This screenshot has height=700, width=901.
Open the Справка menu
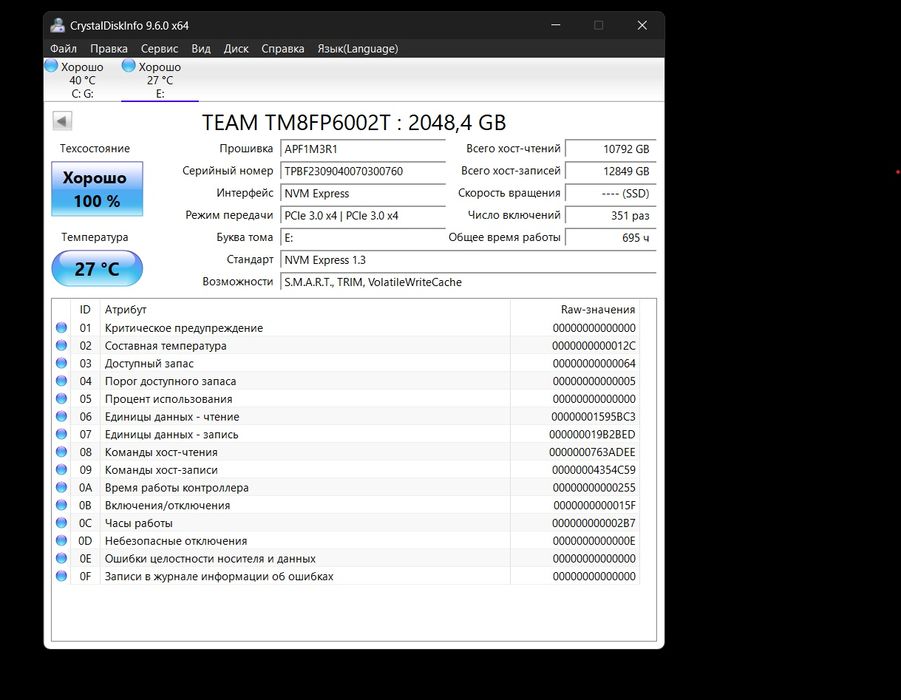pyautogui.click(x=283, y=49)
